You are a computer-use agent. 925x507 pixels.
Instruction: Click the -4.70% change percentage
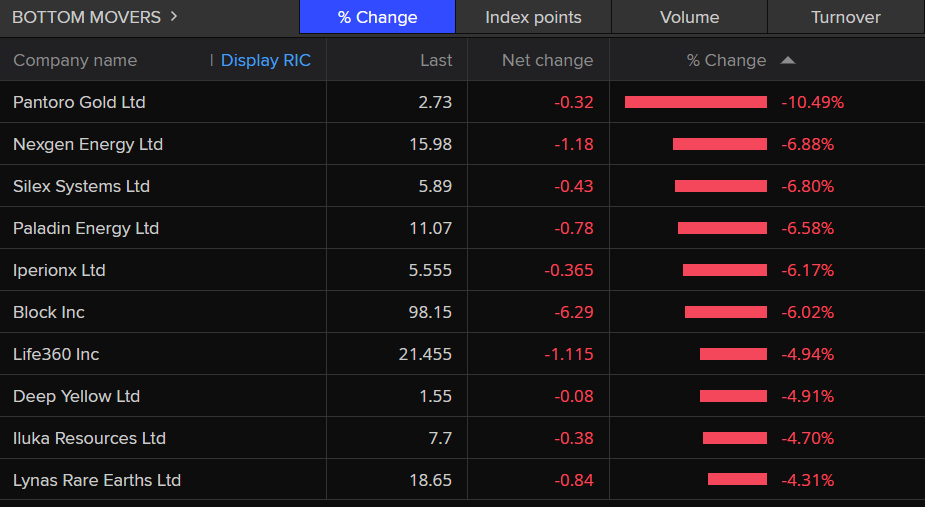pos(808,438)
